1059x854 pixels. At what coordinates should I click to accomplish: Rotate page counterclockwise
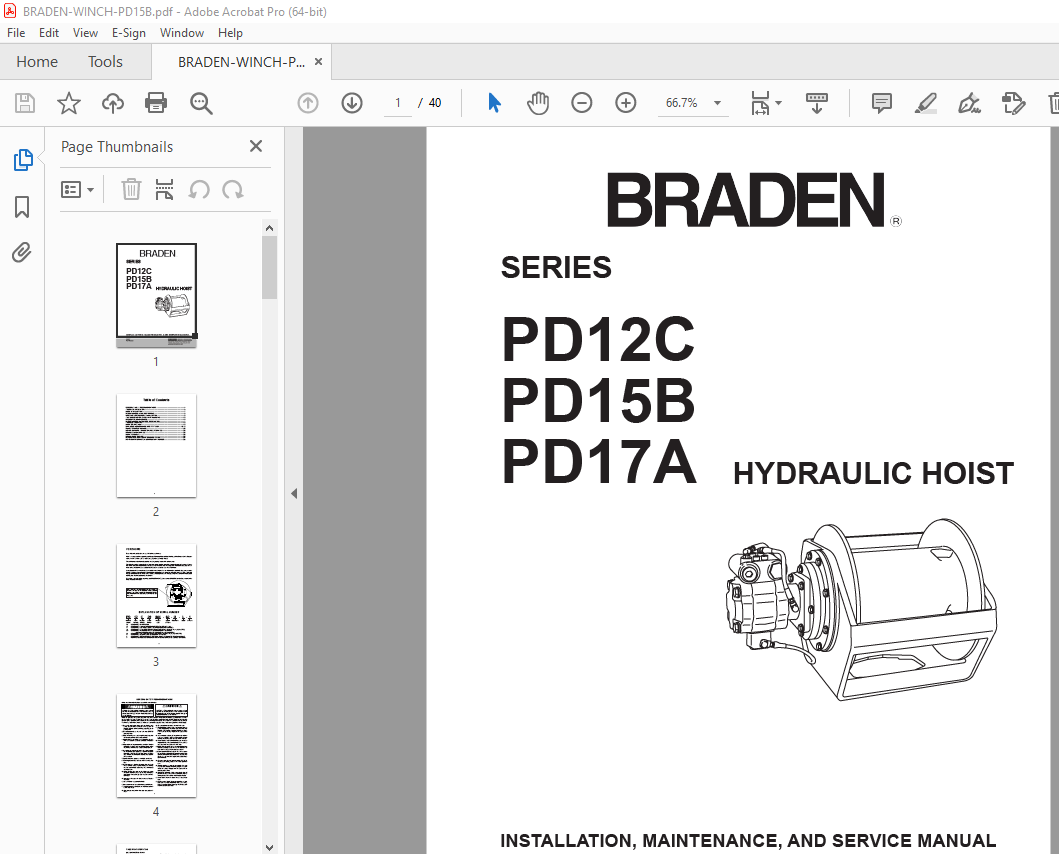pos(199,190)
